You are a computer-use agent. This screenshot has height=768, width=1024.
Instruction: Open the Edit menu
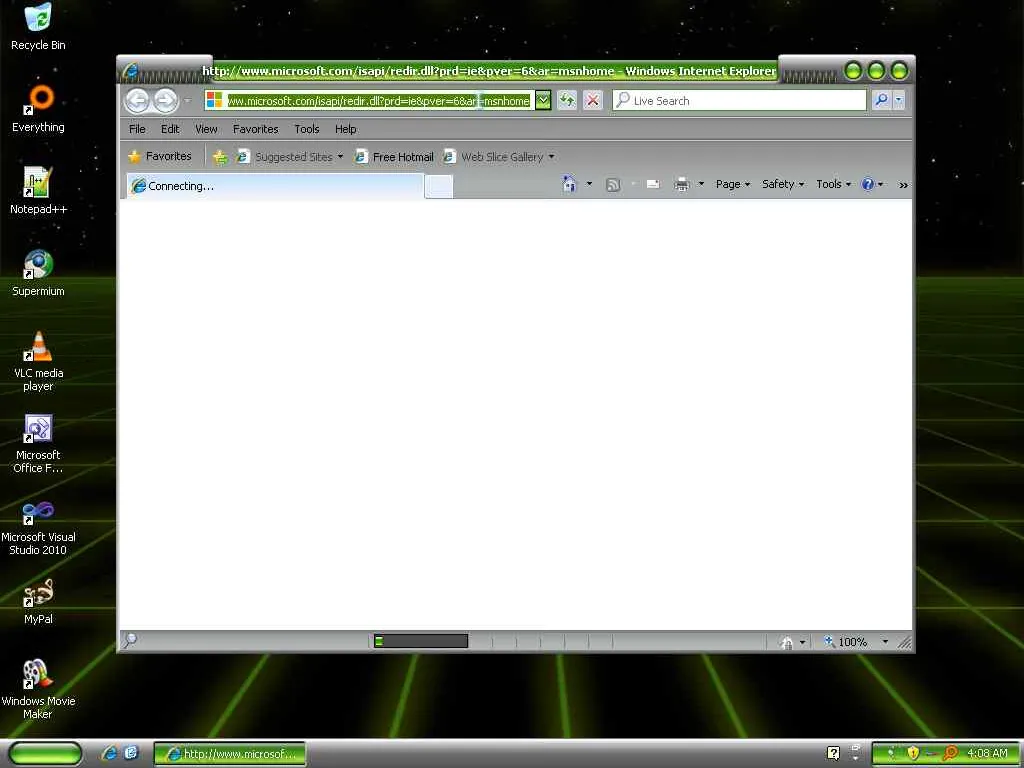pos(170,129)
